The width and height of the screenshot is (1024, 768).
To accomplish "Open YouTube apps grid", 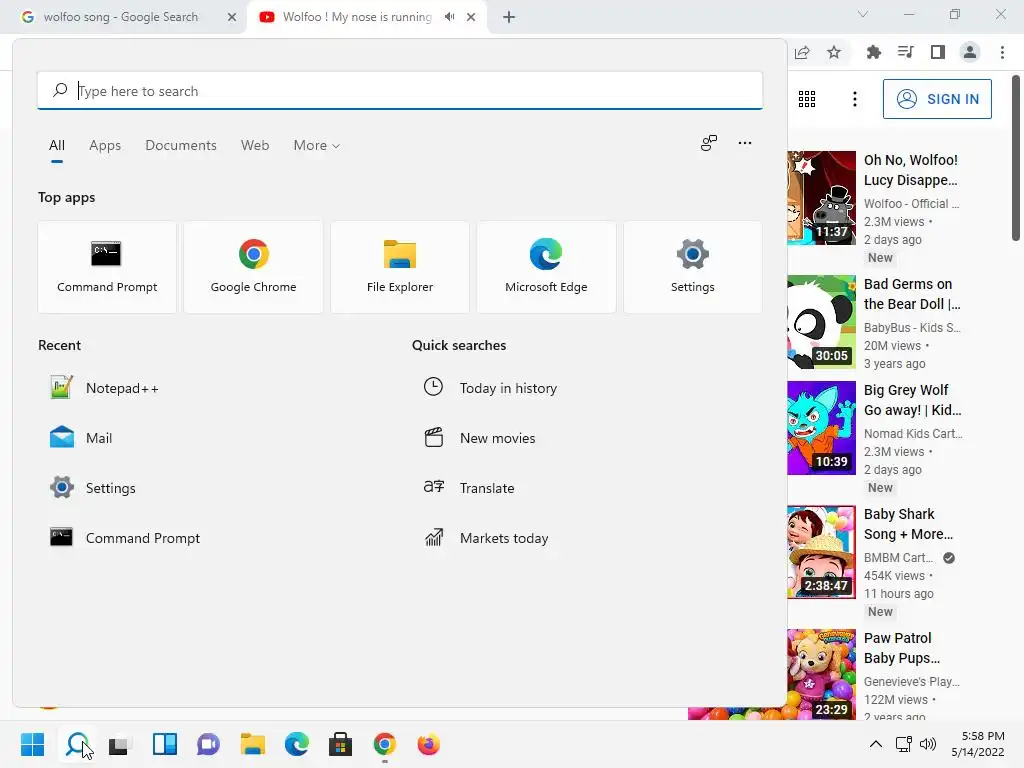I will [x=807, y=99].
